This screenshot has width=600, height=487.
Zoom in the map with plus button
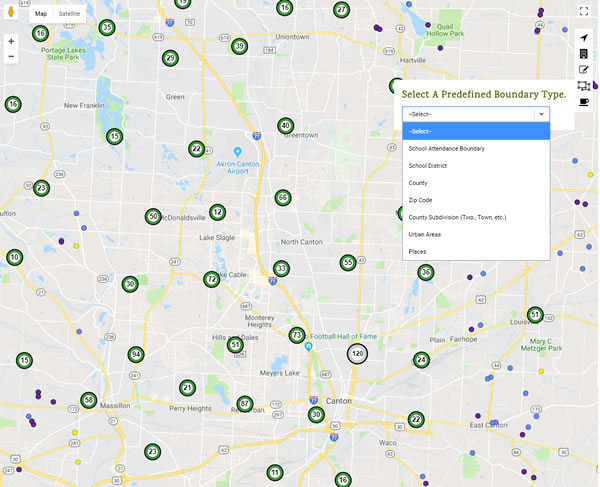pyautogui.click(x=11, y=41)
